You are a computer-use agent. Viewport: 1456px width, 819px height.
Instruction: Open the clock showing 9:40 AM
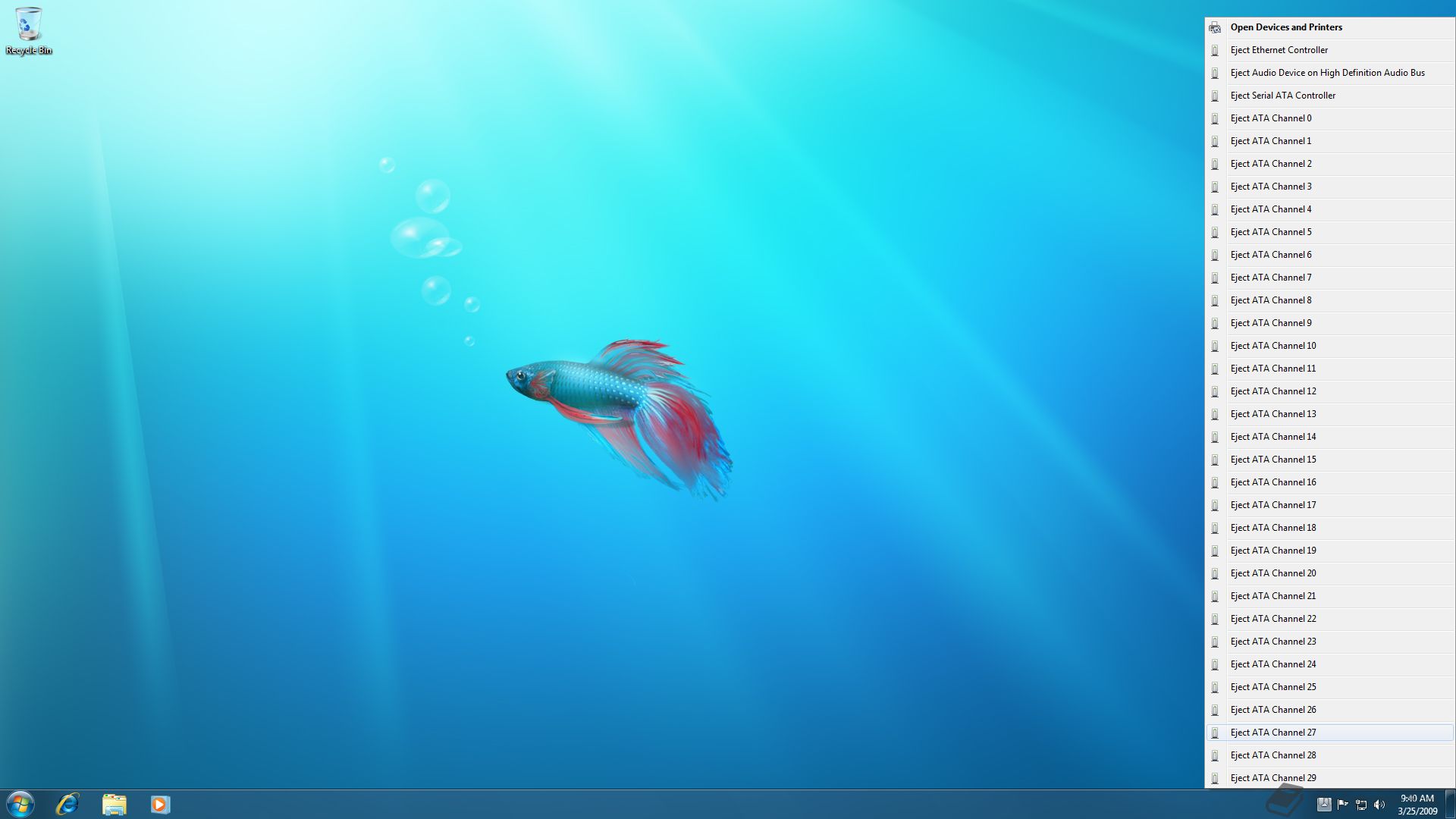tap(1417, 805)
